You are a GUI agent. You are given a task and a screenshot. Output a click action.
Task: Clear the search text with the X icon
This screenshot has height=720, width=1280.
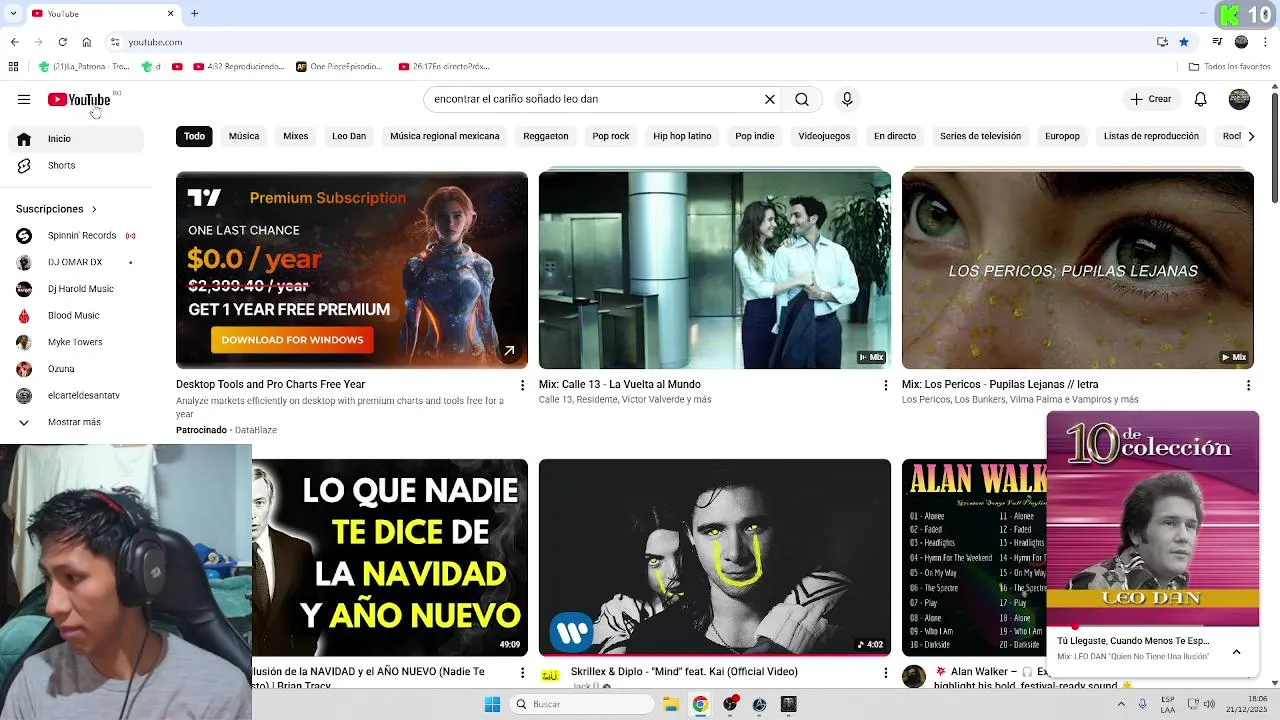pos(770,99)
